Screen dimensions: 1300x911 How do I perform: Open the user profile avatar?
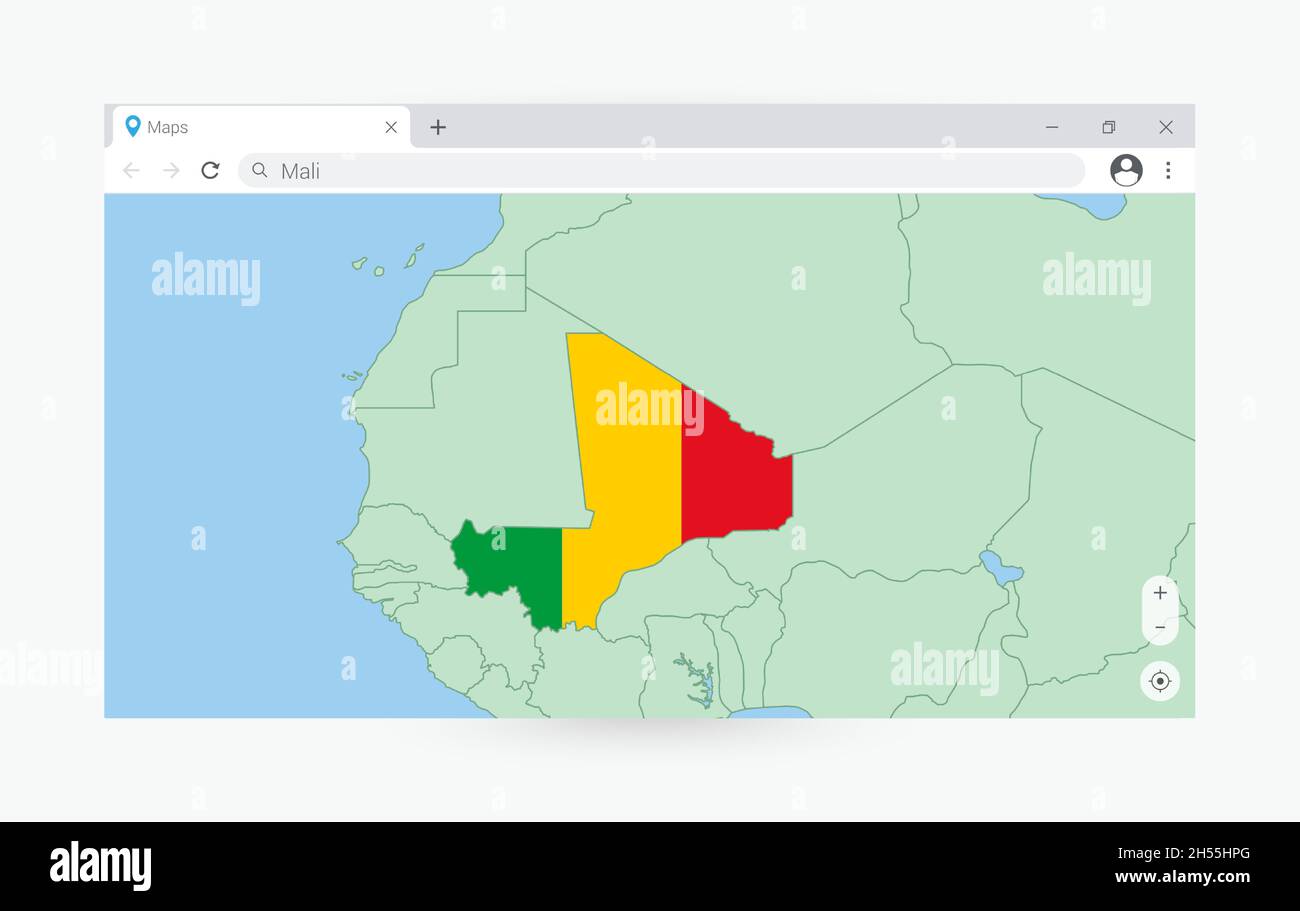[1126, 170]
